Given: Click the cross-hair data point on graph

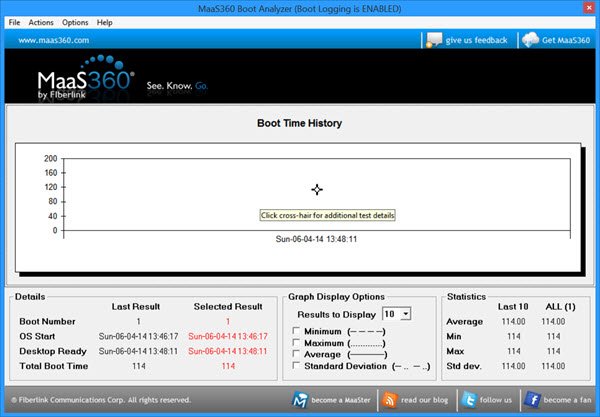Looking at the screenshot, I should 317,189.
